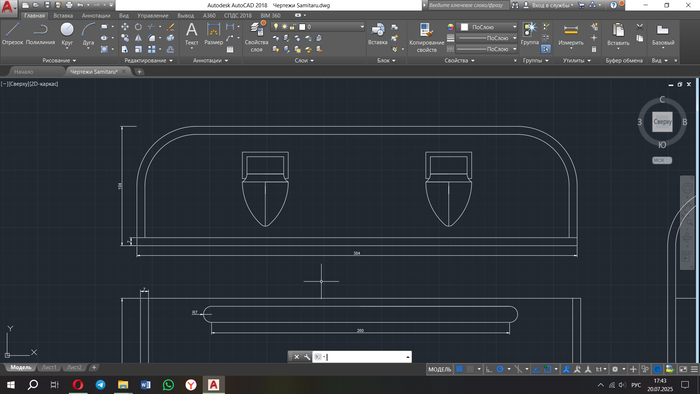Click the Trim tool icon
The width and height of the screenshot is (700, 394).
[x=152, y=27]
